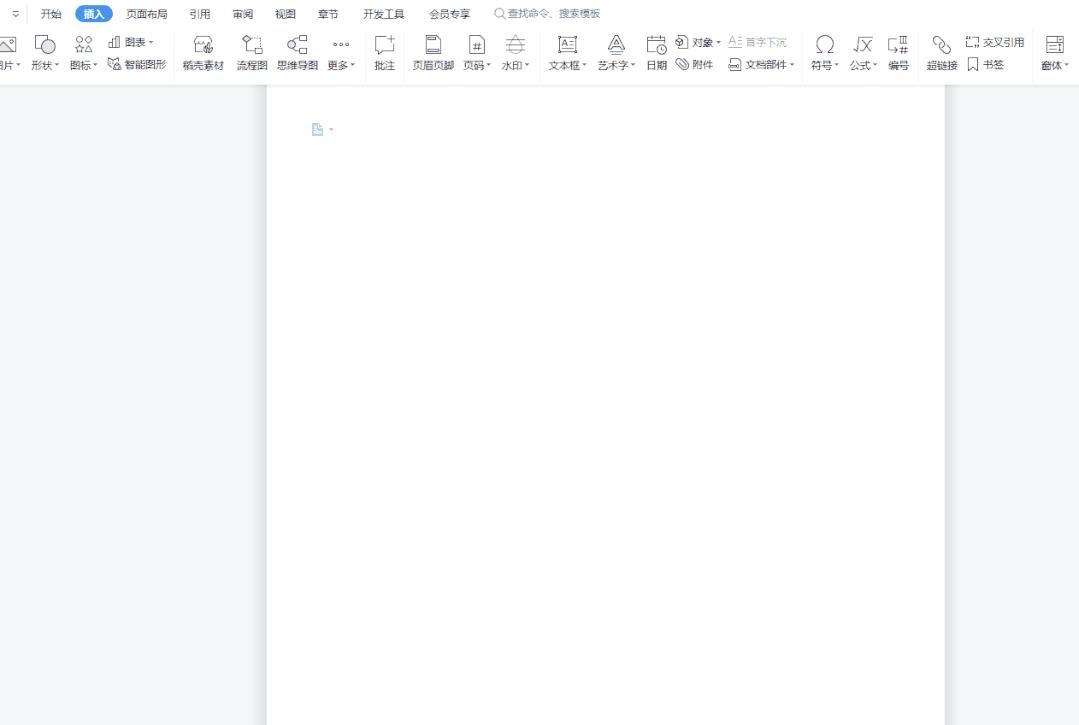Insert a text box (文本框)
This screenshot has width=1079, height=725.
pyautogui.click(x=567, y=53)
